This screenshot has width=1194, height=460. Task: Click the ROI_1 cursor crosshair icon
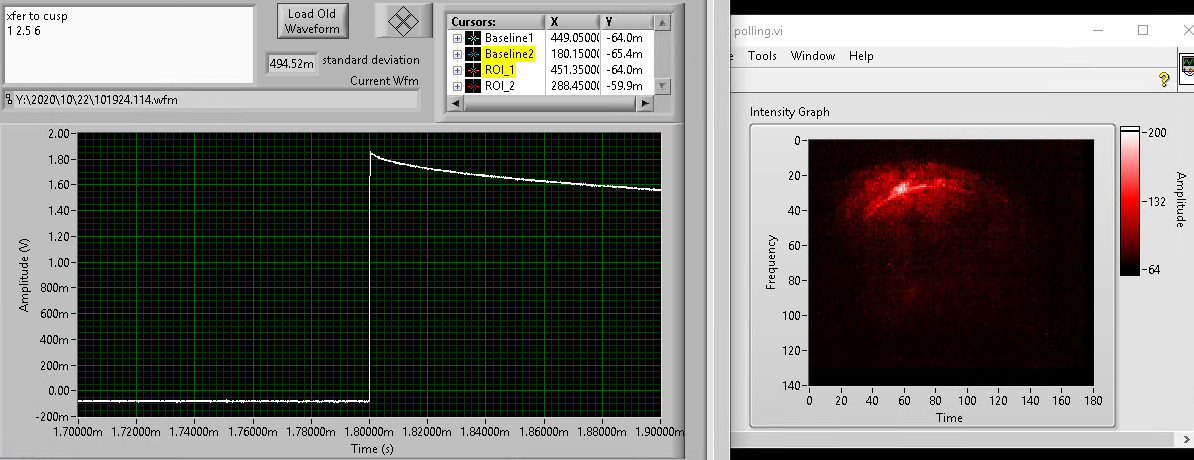coord(473,70)
